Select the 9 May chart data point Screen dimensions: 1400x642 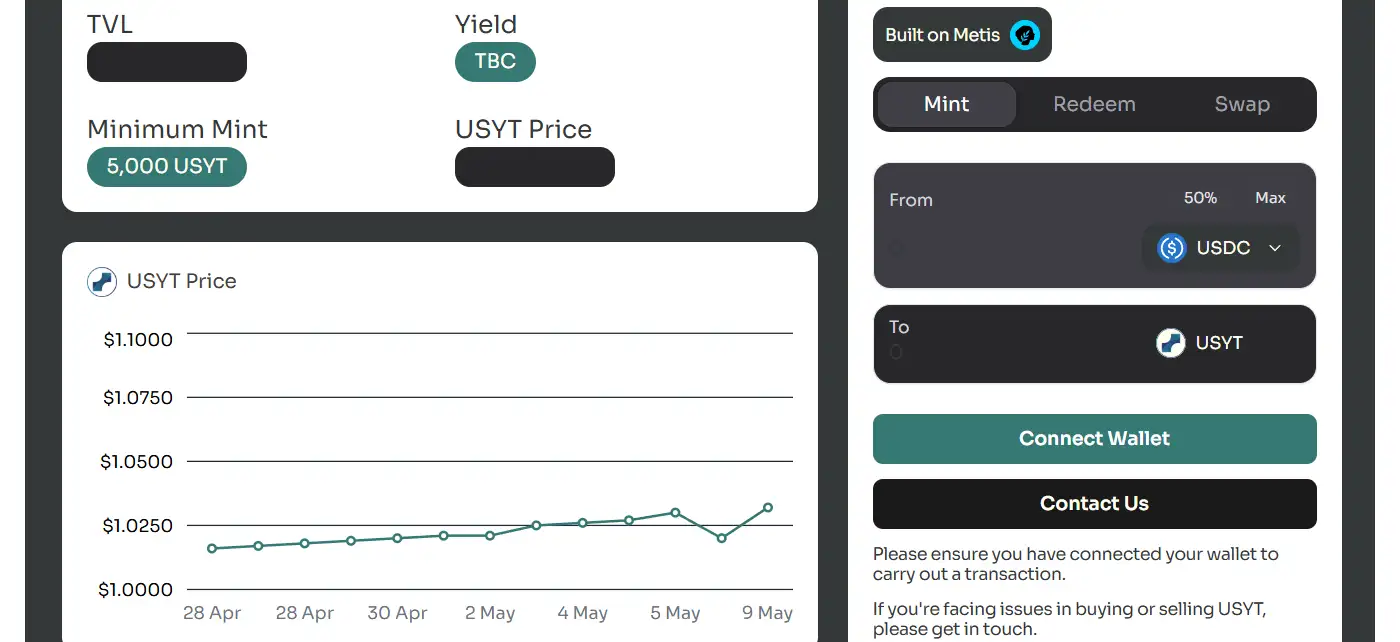(x=768, y=508)
